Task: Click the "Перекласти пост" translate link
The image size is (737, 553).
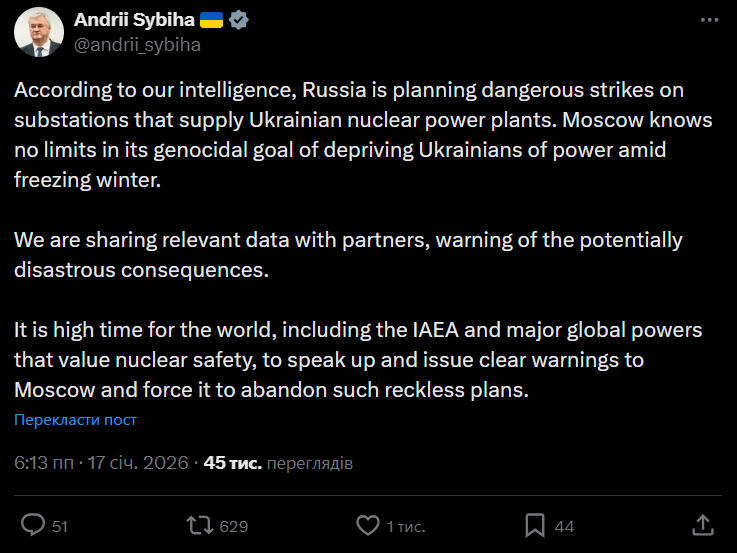Action: tap(75, 420)
